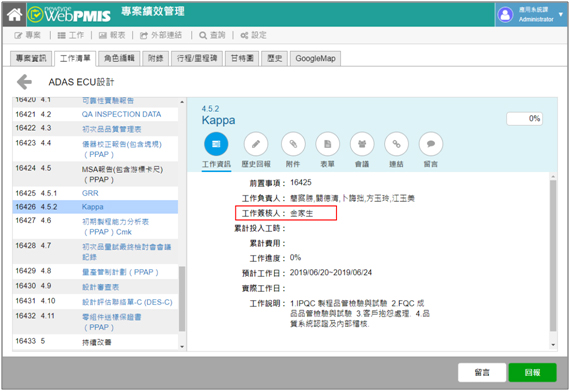
Task: Click the task list scroll up arrow
Action: click(182, 102)
